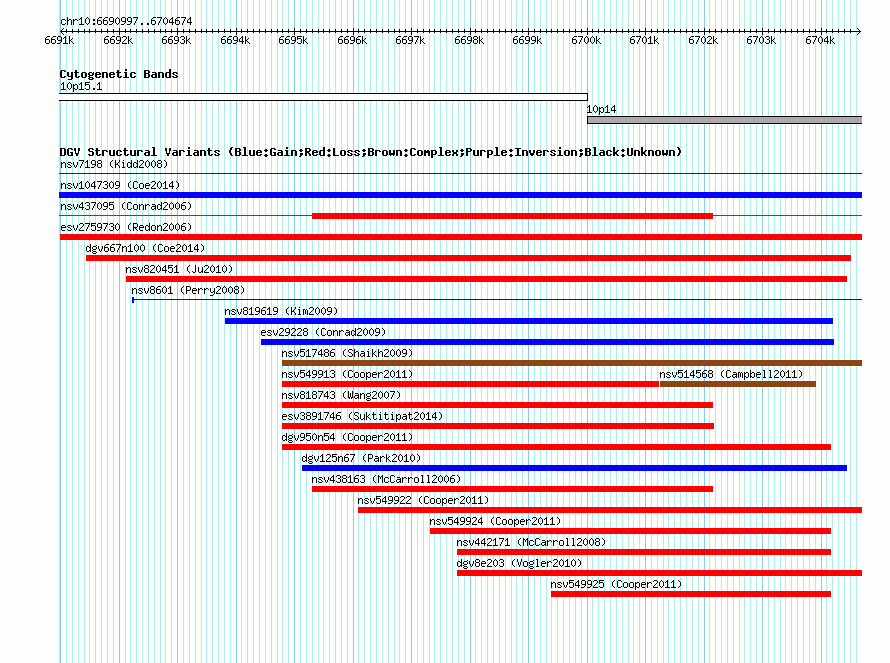
Task: Click the blue esv29228 gain bar
Action: click(547, 342)
